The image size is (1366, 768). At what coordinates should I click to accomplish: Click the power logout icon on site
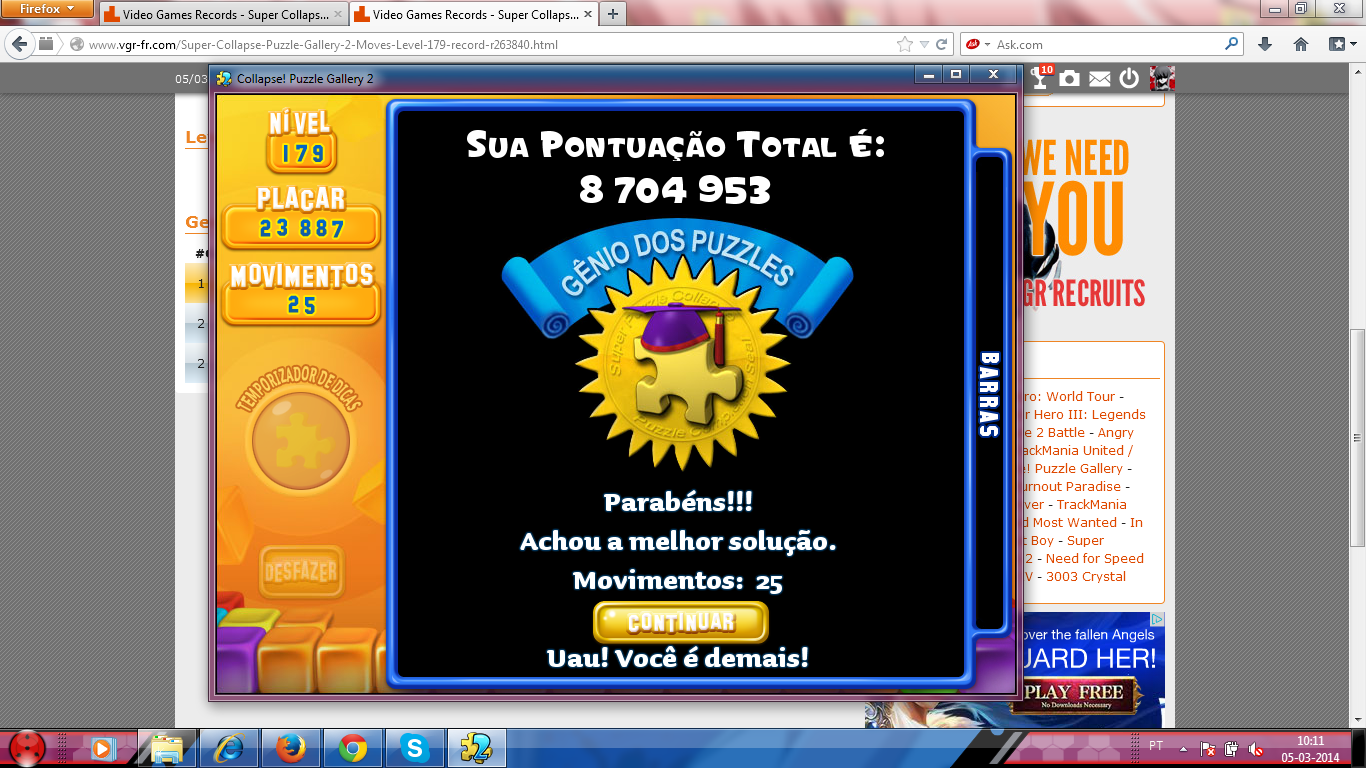click(1130, 78)
